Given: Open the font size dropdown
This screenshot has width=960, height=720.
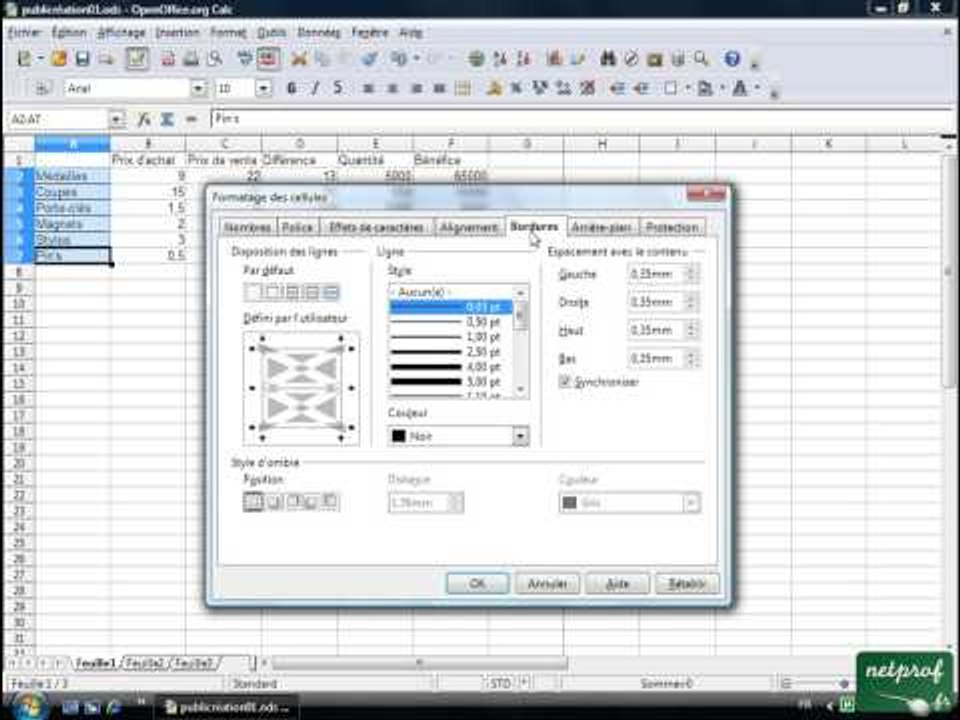Looking at the screenshot, I should (x=263, y=88).
